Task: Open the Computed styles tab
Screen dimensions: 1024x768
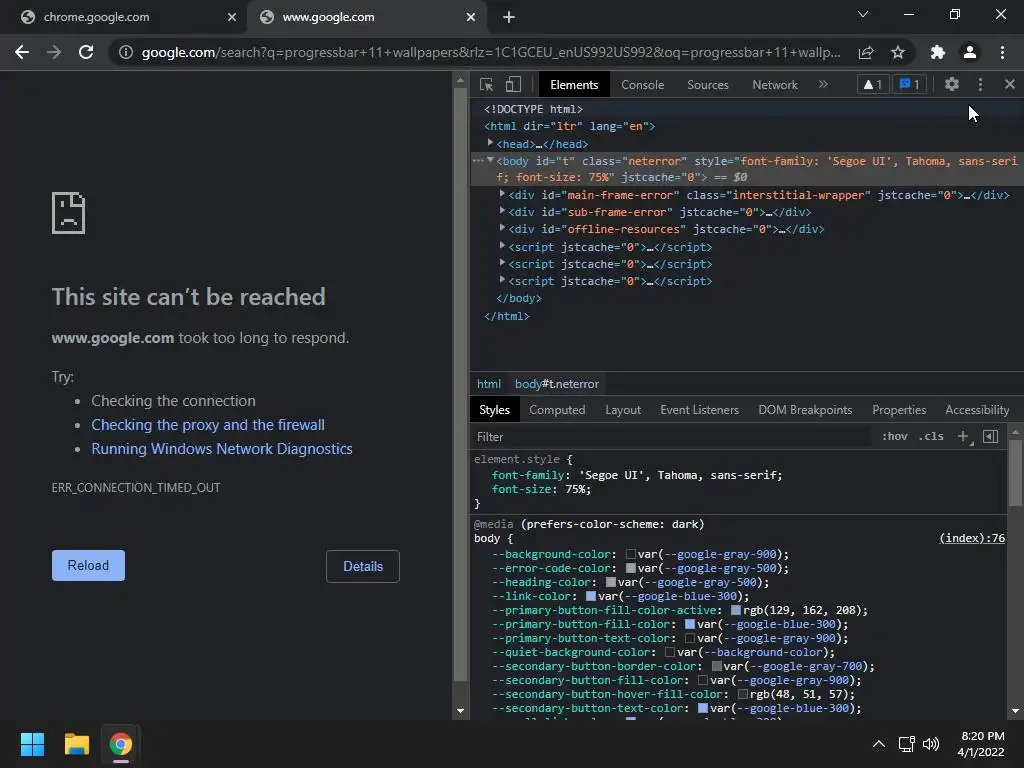Action: pos(557,409)
